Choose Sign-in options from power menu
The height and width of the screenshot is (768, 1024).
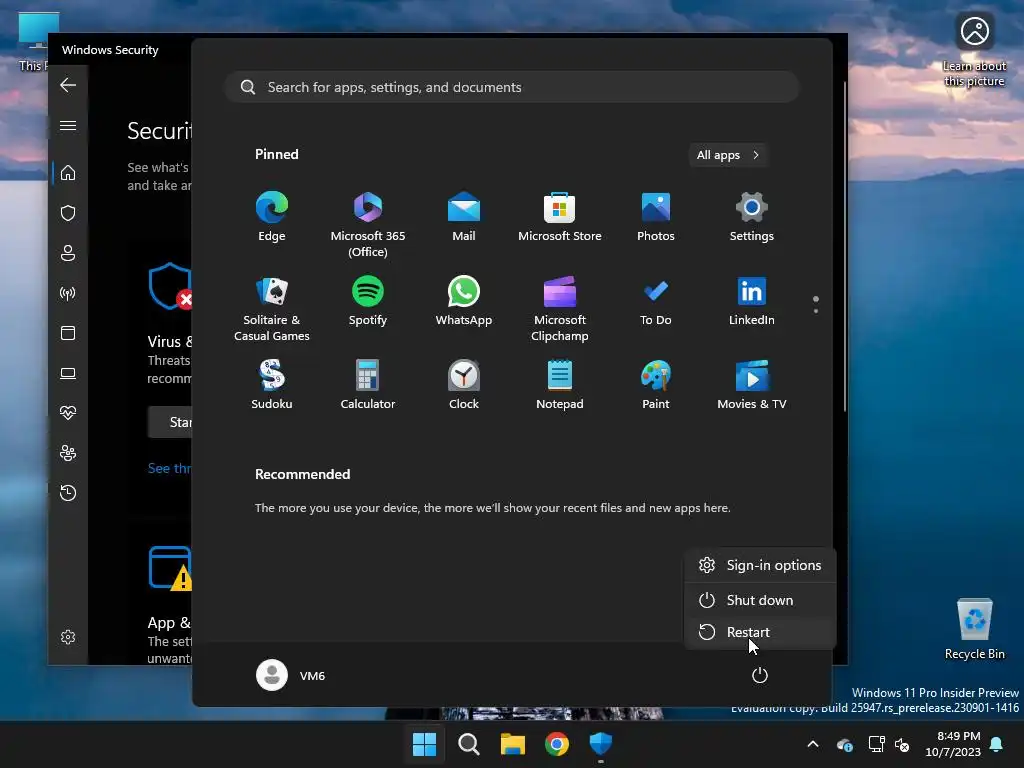click(760, 565)
